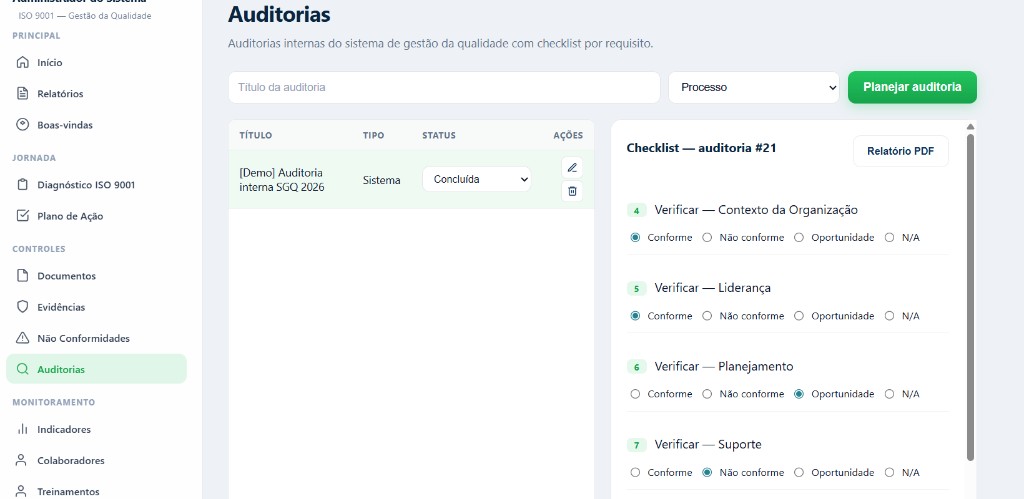Viewport: 1024px width, 499px height.
Task: Click the STATUS column header
Action: point(439,135)
